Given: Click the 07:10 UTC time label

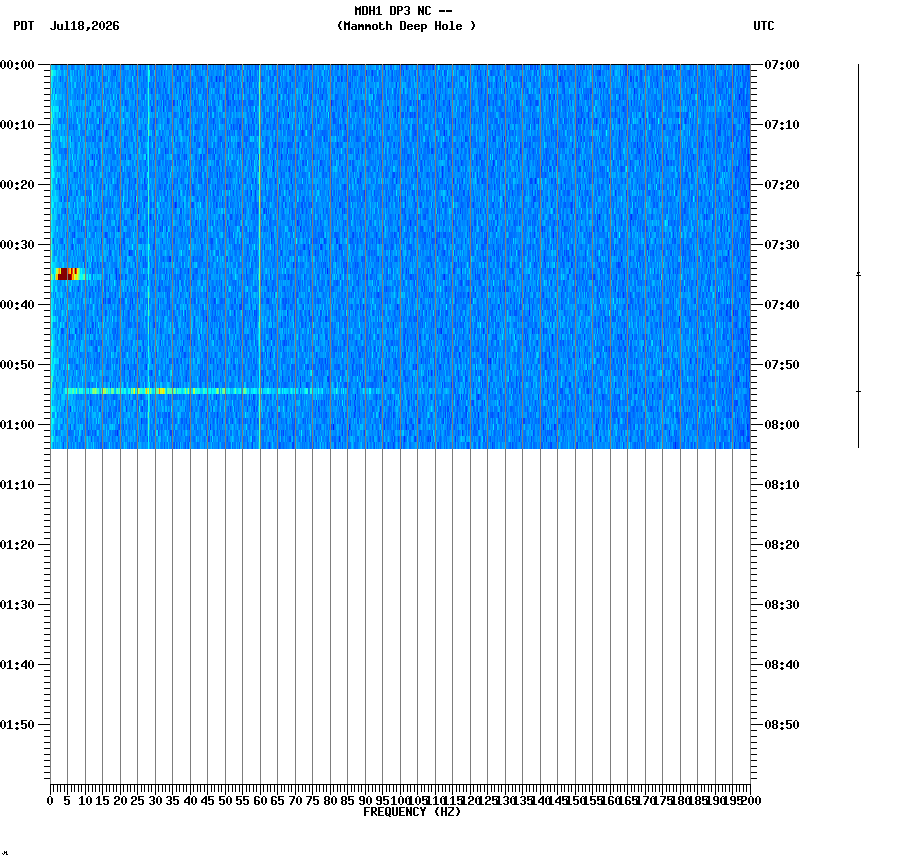Looking at the screenshot, I should (x=782, y=125).
